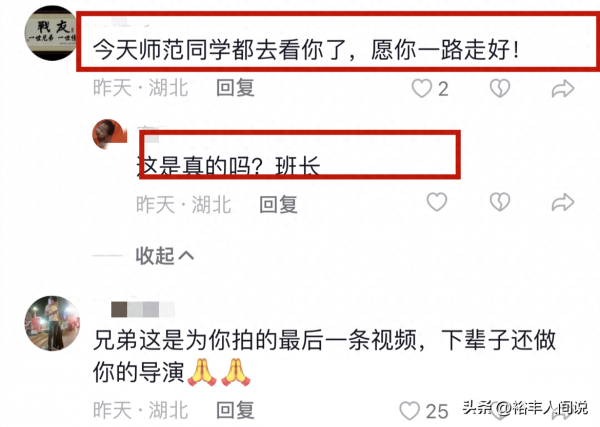Share the reply asking 这是真的吗
This screenshot has height=427, width=600.
(x=562, y=202)
